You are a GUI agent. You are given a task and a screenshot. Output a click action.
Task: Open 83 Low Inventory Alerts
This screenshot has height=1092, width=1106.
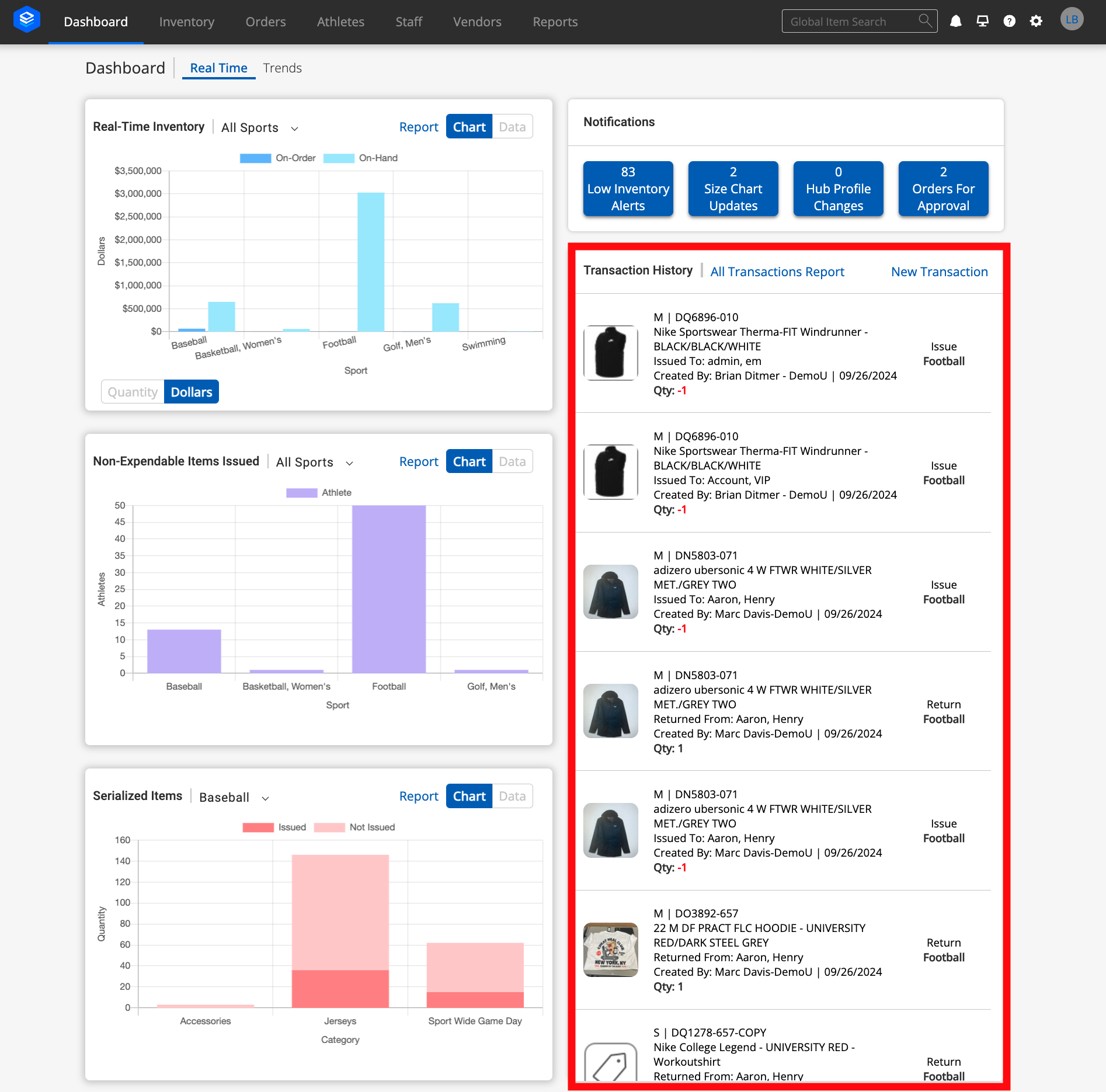pos(628,189)
